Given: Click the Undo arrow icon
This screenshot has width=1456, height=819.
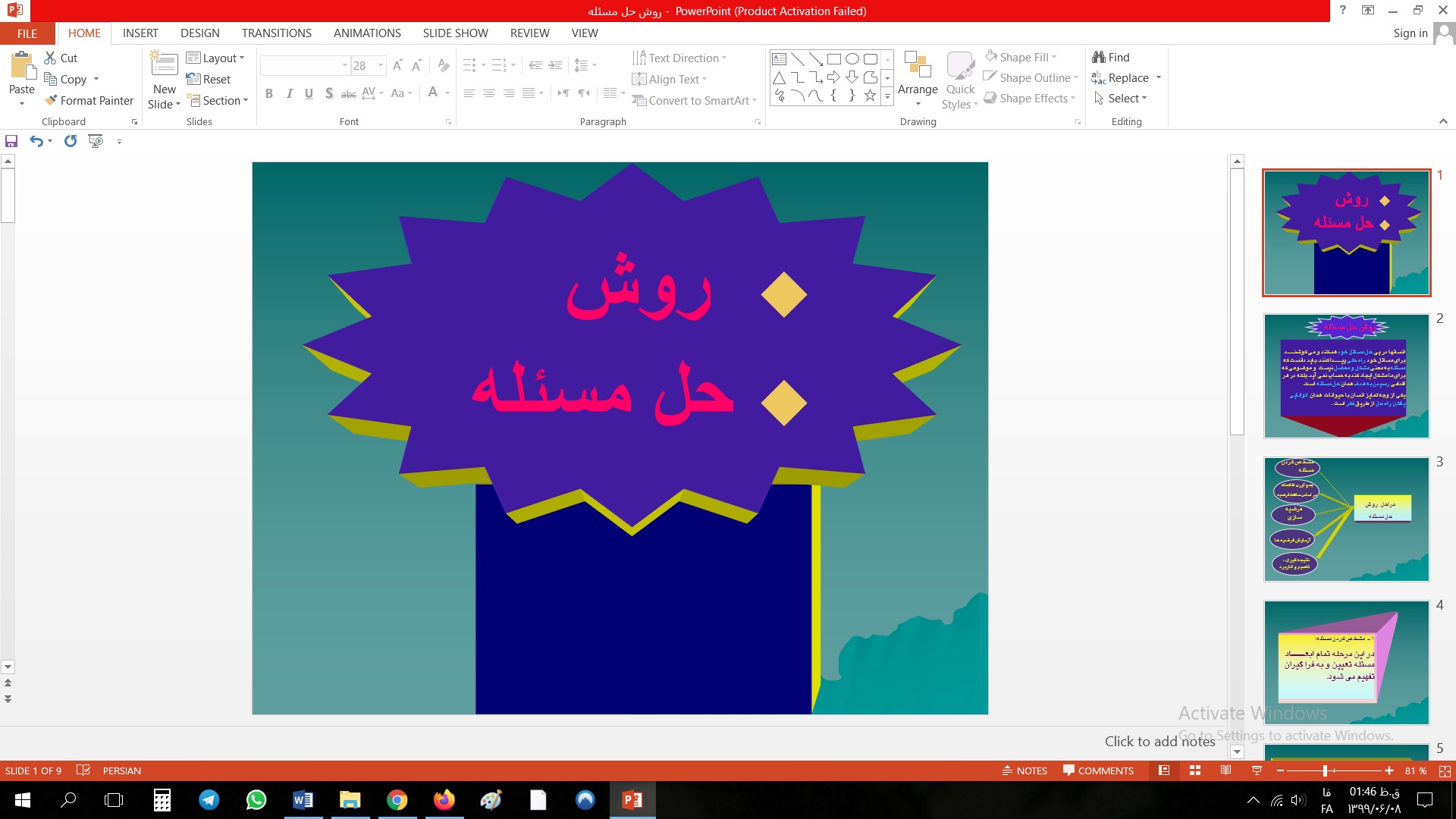Looking at the screenshot, I should 36,141.
